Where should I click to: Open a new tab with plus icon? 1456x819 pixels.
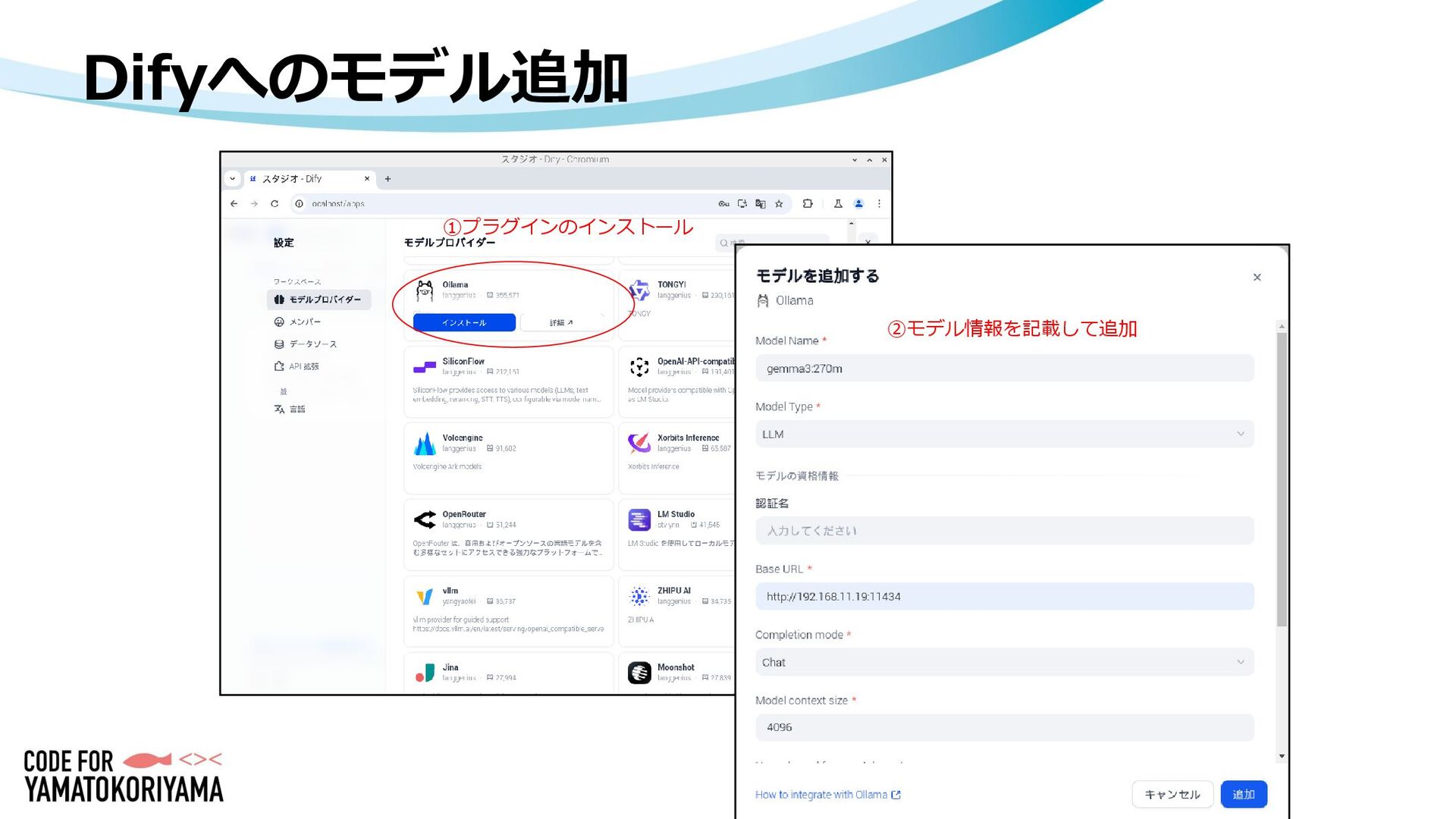(x=388, y=179)
